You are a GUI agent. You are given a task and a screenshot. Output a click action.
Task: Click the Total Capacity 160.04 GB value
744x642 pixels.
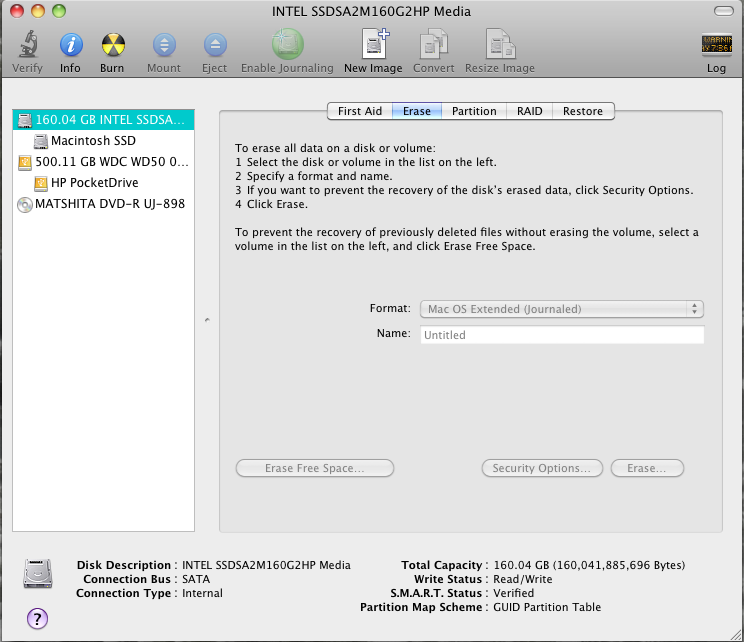pos(589,565)
